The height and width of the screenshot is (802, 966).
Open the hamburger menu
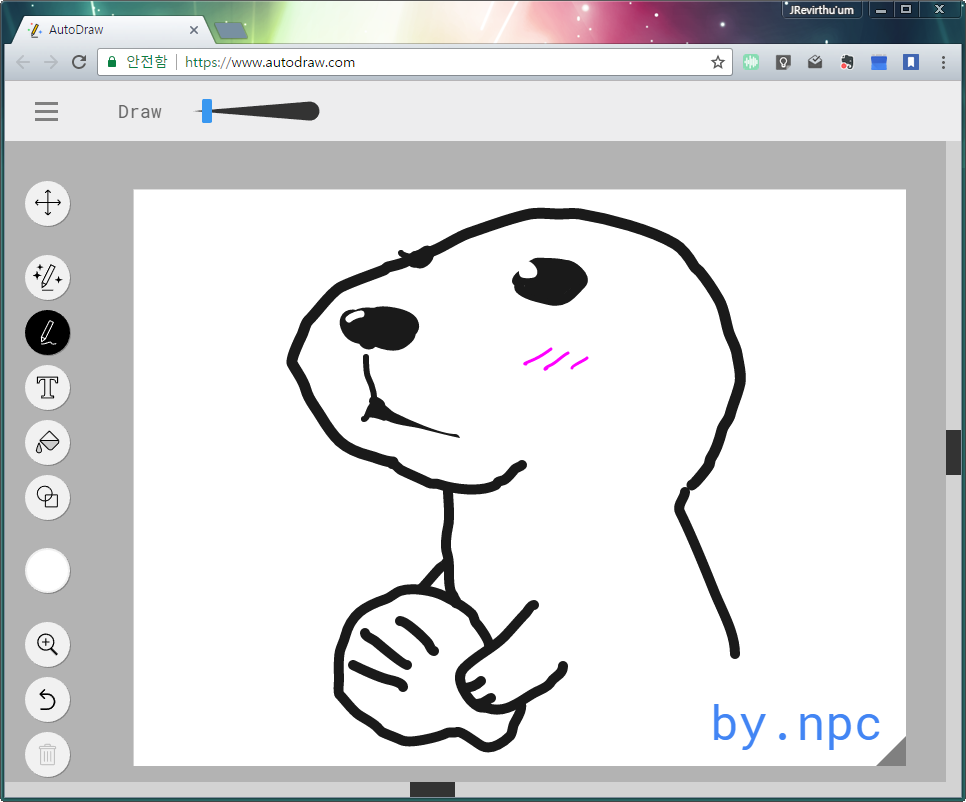[47, 112]
